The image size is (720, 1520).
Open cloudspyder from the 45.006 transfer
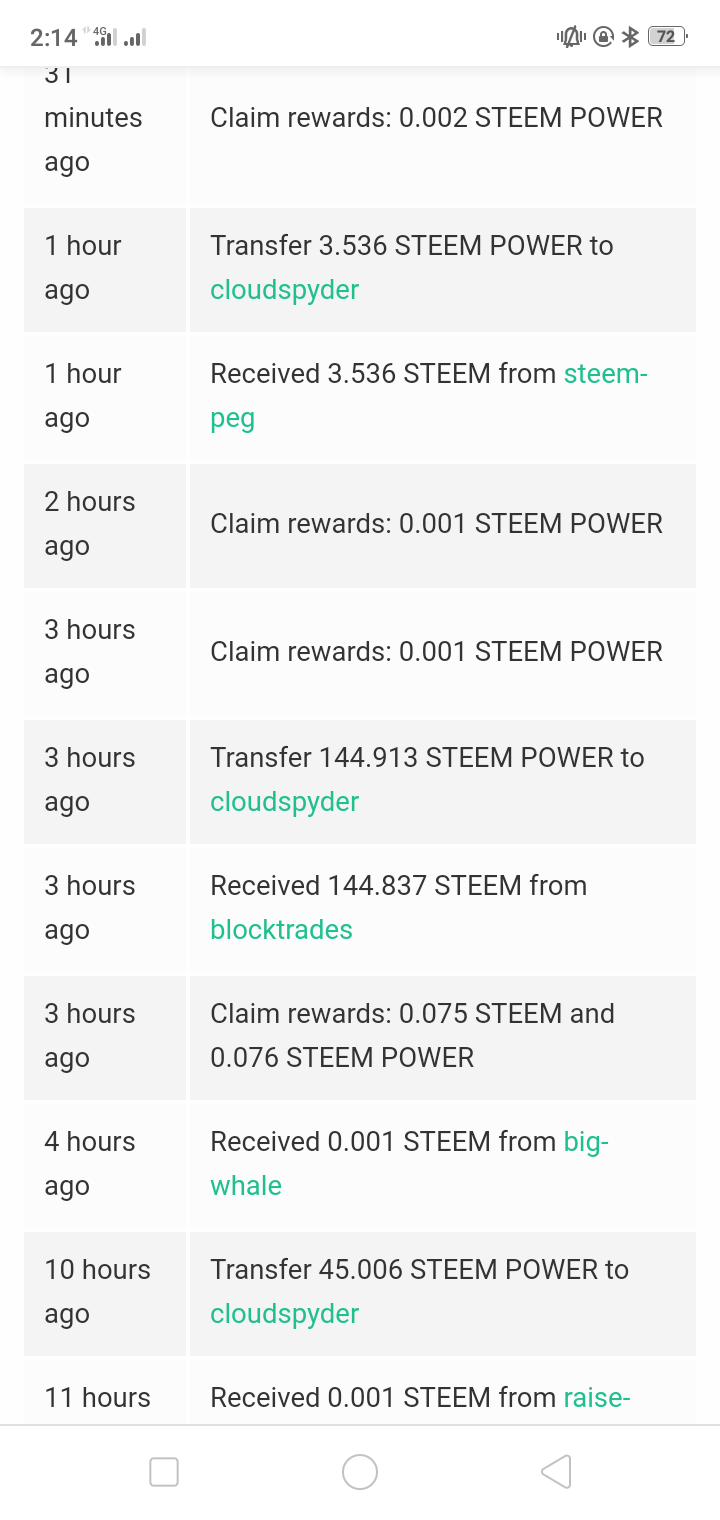[x=284, y=1314]
